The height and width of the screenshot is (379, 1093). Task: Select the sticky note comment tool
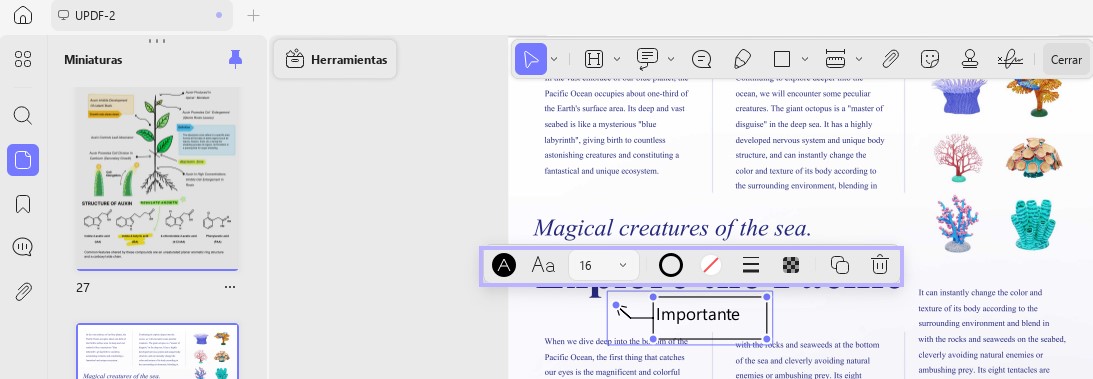701,59
